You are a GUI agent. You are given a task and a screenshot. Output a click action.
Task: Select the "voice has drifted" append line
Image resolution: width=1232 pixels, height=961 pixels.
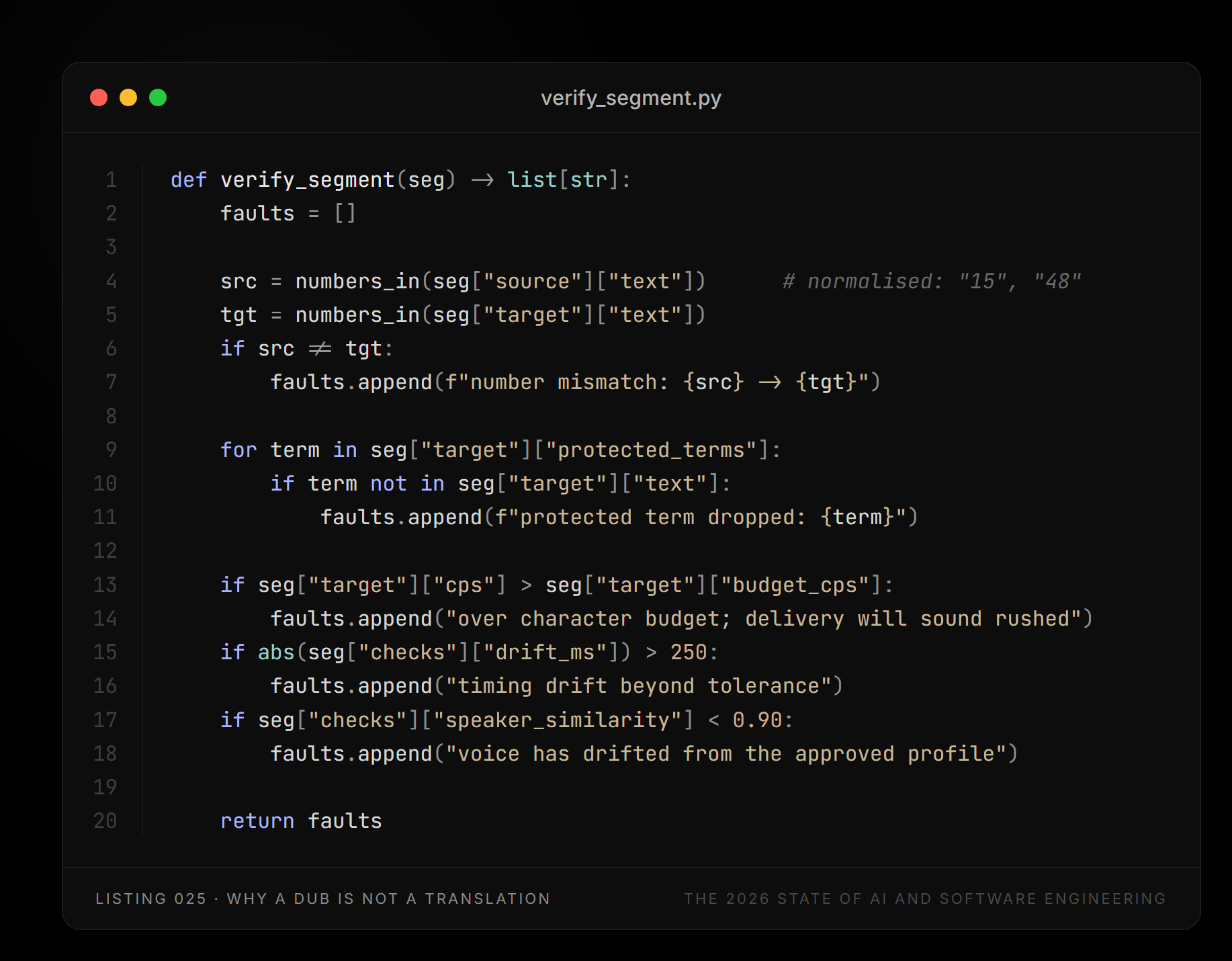(644, 753)
